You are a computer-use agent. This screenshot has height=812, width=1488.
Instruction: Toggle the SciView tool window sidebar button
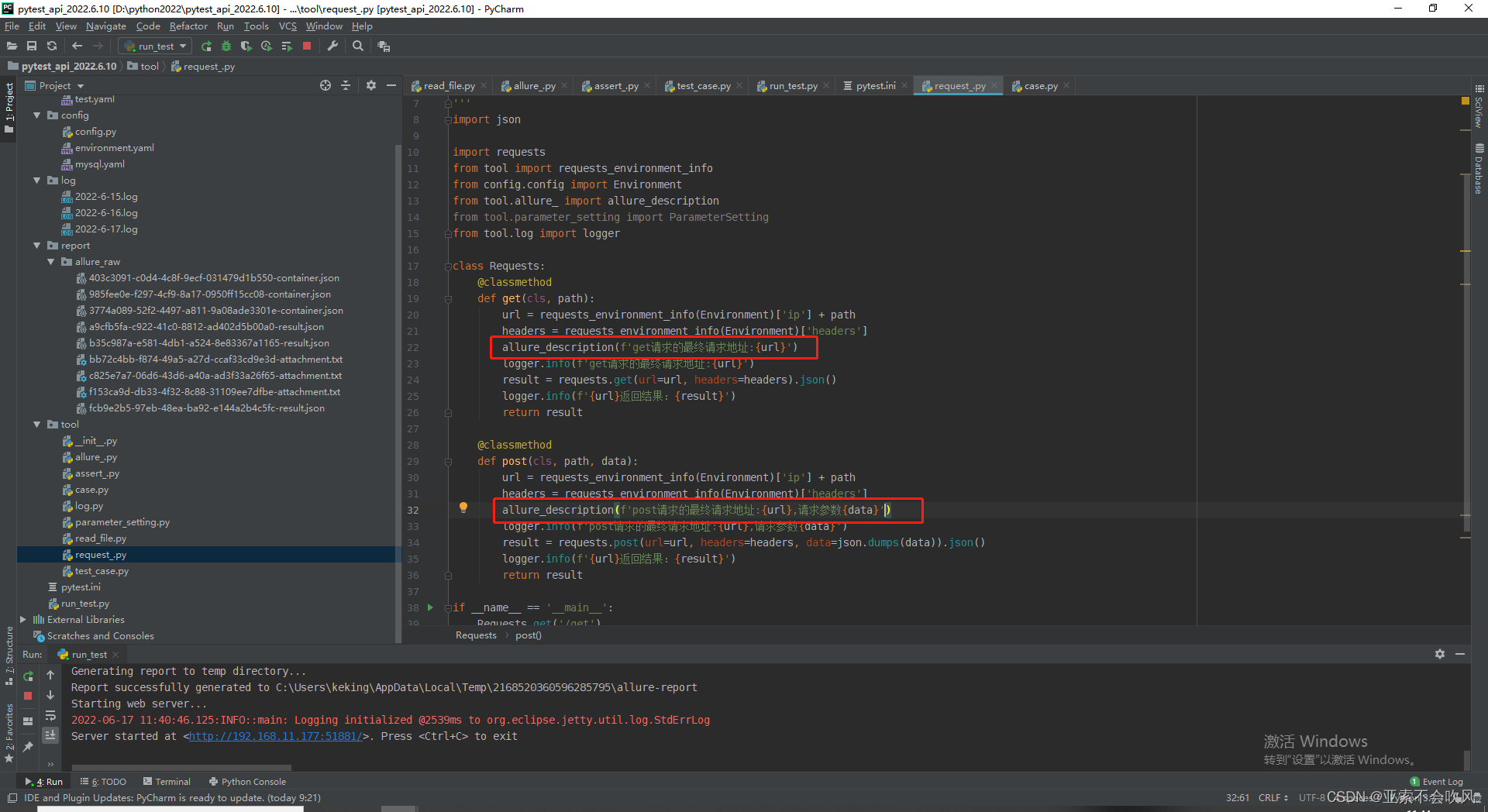click(1479, 107)
